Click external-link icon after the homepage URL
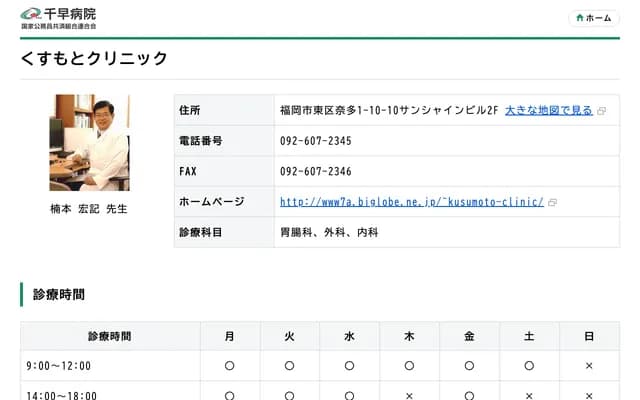 click(552, 202)
